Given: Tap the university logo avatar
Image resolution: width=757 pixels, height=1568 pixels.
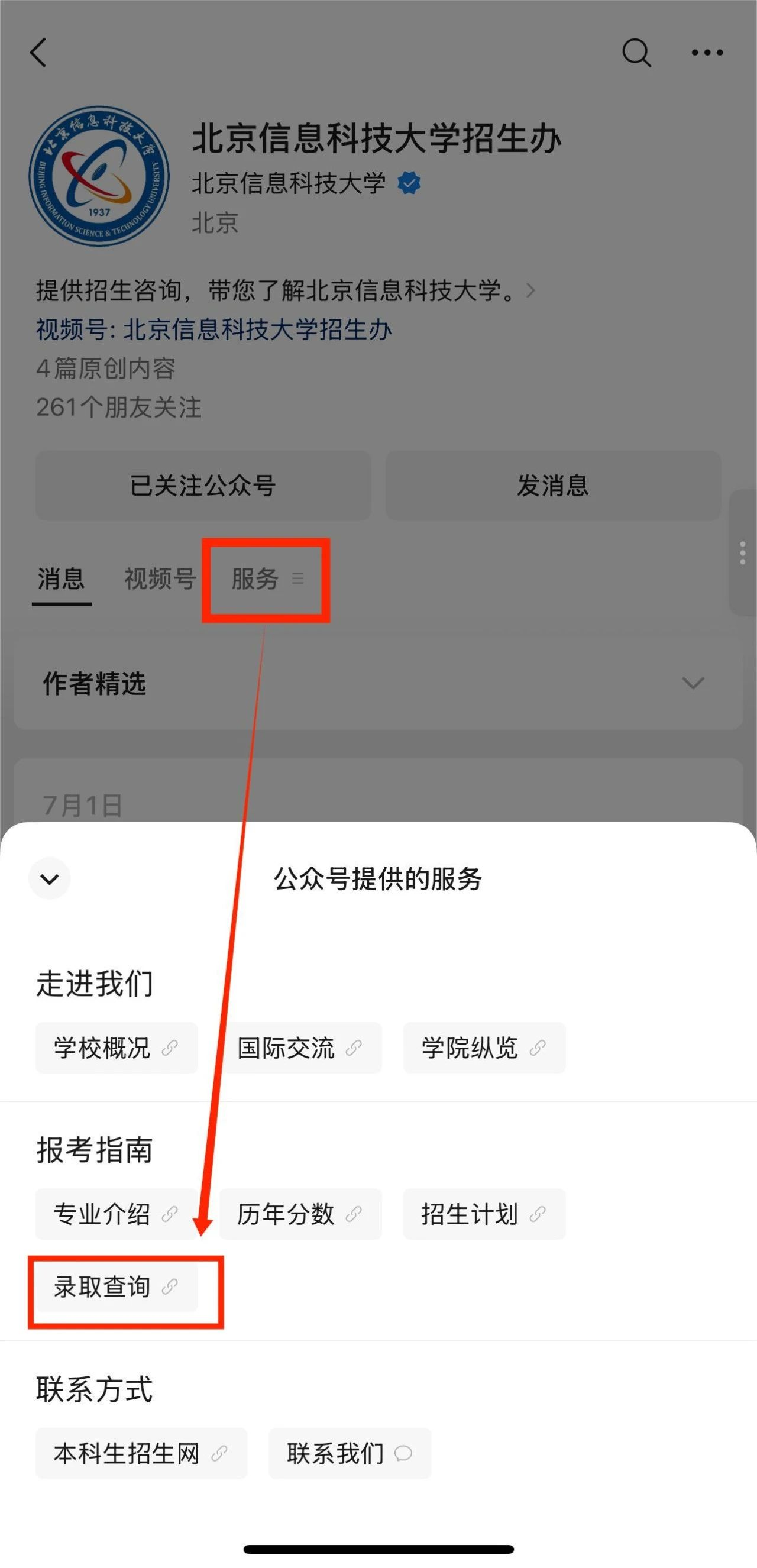Looking at the screenshot, I should click(99, 176).
